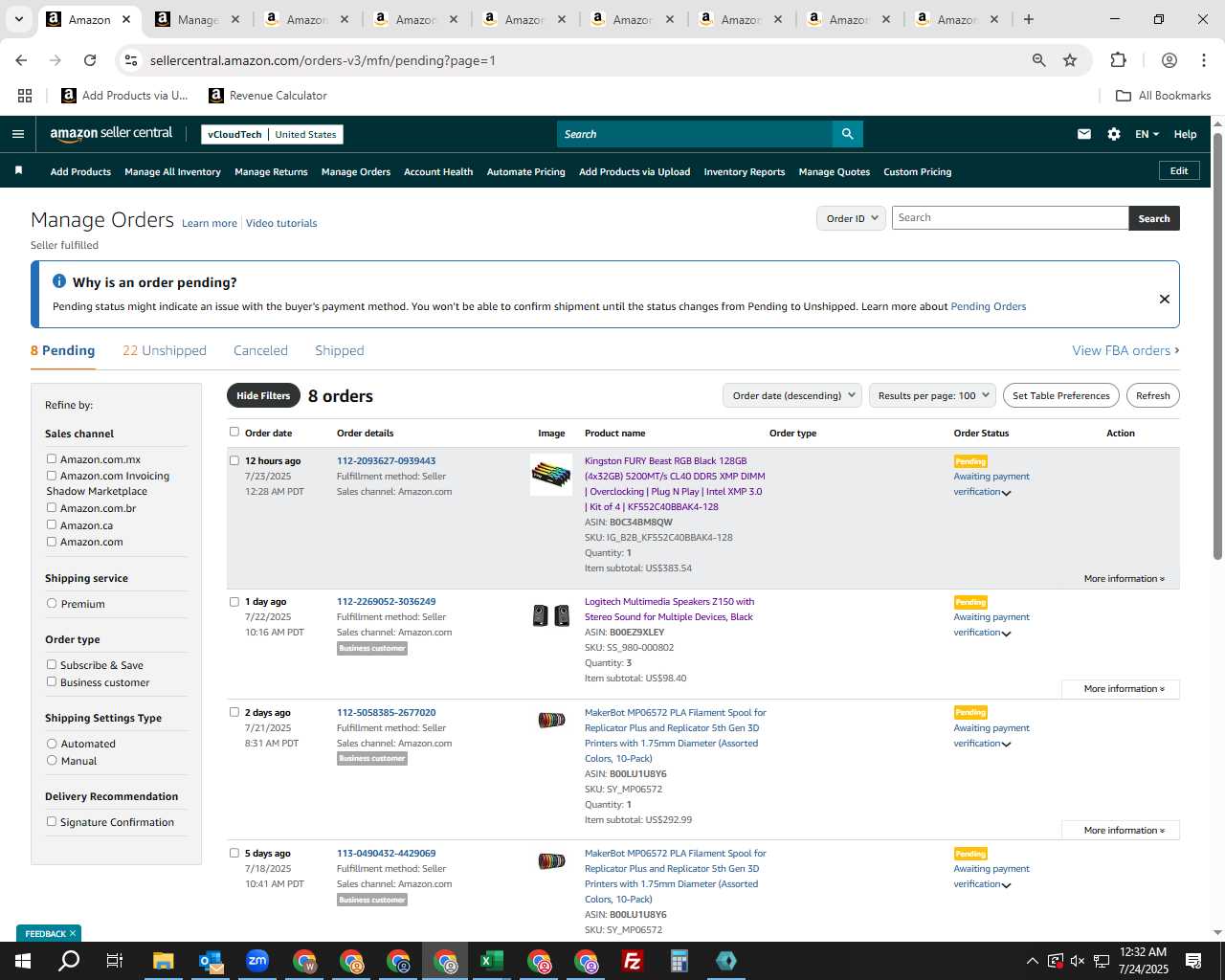This screenshot has width=1225, height=980.
Task: Tick the select-all orders checkbox in header
Action: (234, 432)
